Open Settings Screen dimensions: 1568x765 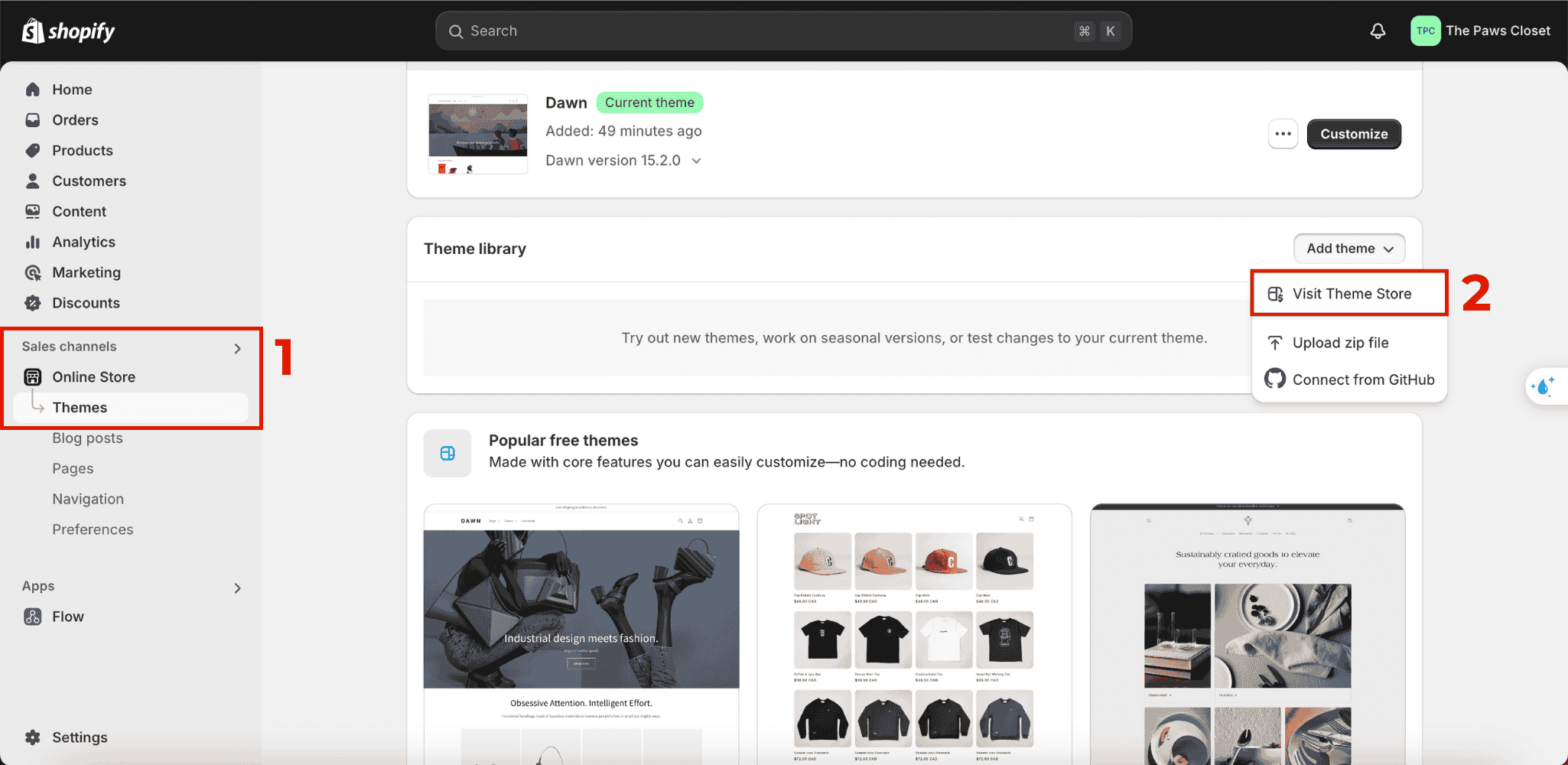point(80,737)
